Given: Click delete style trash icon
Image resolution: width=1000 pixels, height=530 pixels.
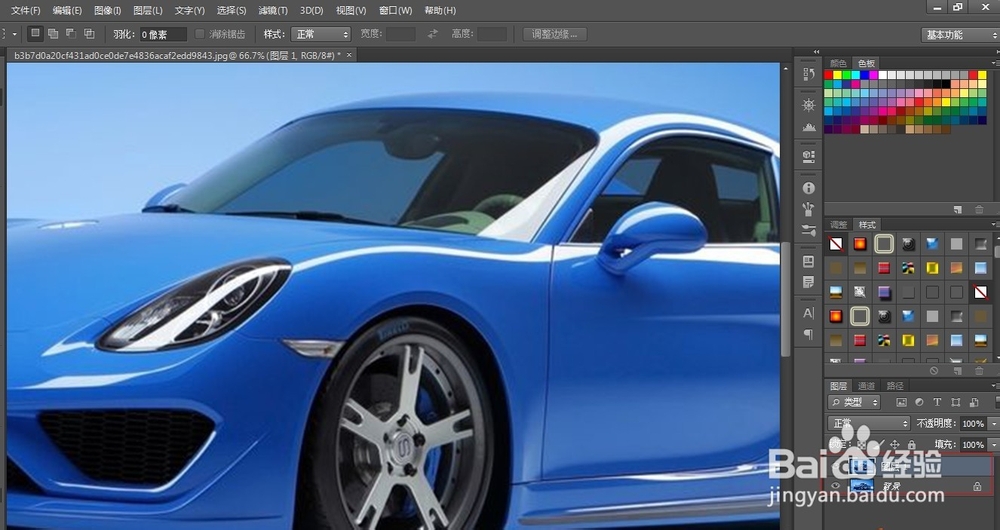Looking at the screenshot, I should (x=979, y=371).
